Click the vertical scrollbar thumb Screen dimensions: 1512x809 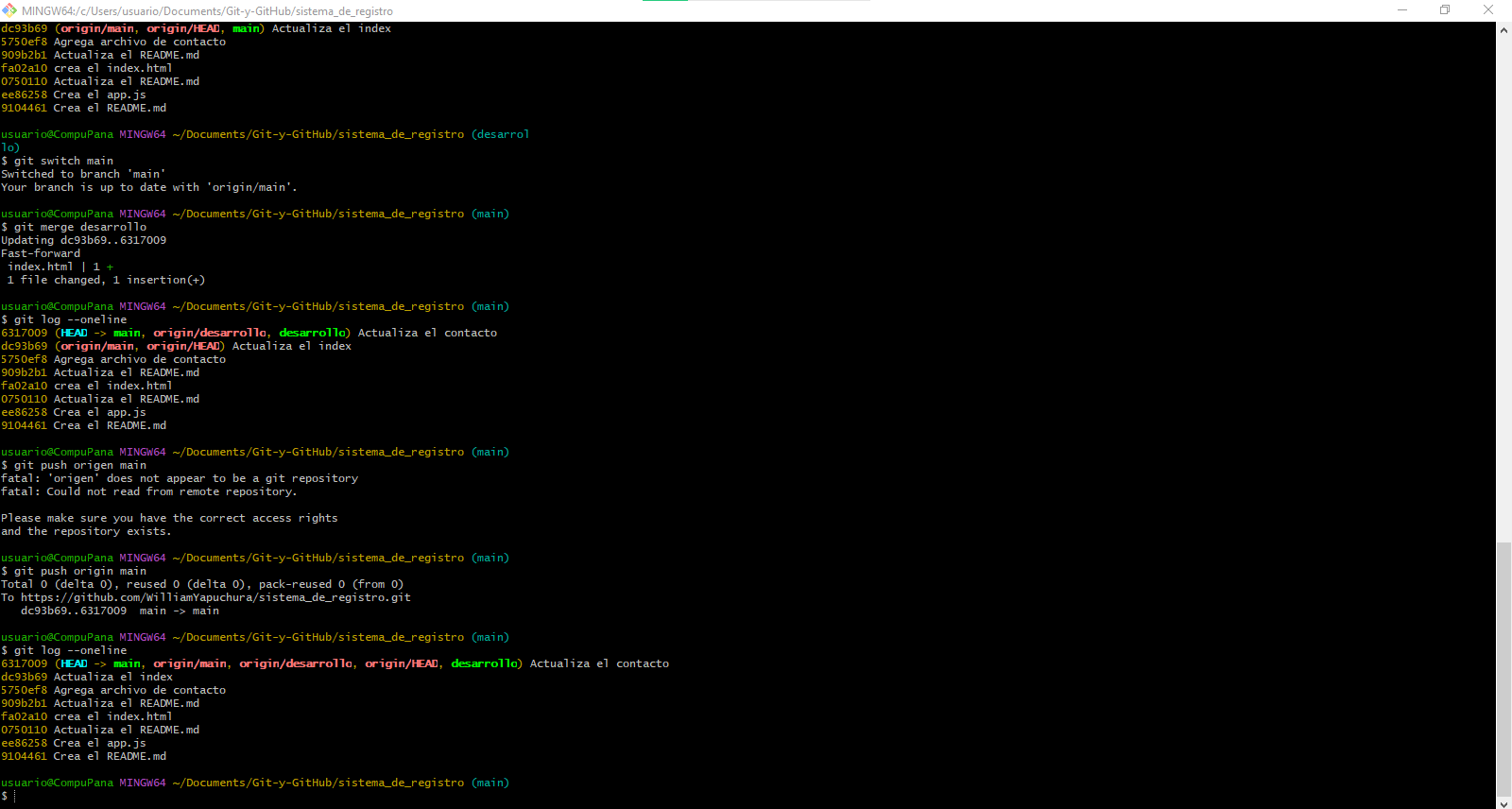pyautogui.click(x=1503, y=669)
